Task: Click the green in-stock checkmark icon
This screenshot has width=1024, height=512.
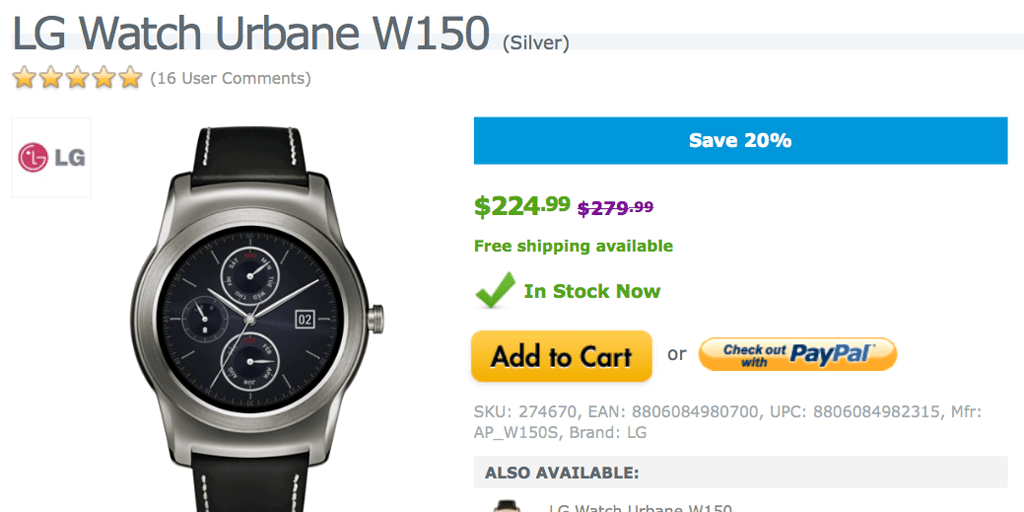Action: pyautogui.click(x=495, y=291)
